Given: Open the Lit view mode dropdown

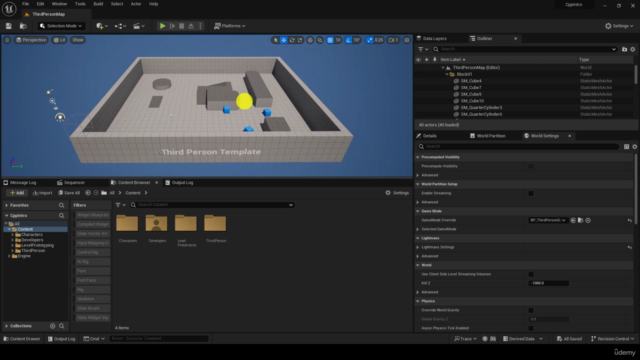Looking at the screenshot, I should tap(60, 40).
